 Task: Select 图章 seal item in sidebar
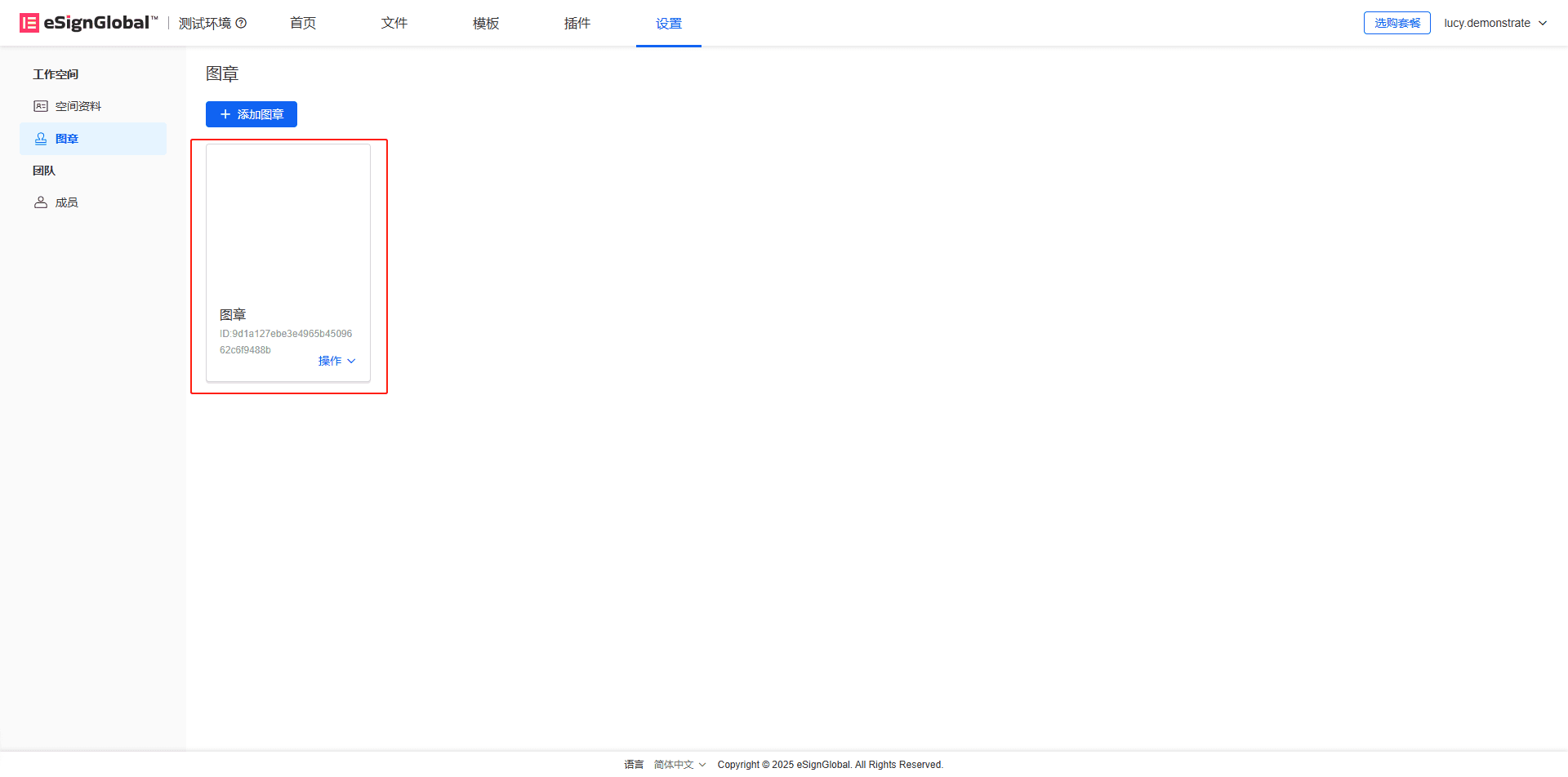tap(93, 139)
